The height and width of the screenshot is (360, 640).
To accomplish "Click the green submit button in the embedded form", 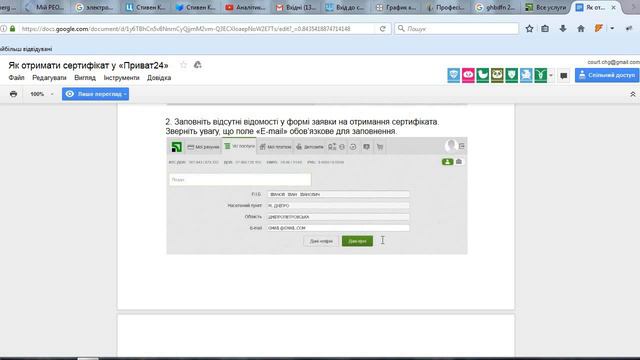I will click(357, 241).
